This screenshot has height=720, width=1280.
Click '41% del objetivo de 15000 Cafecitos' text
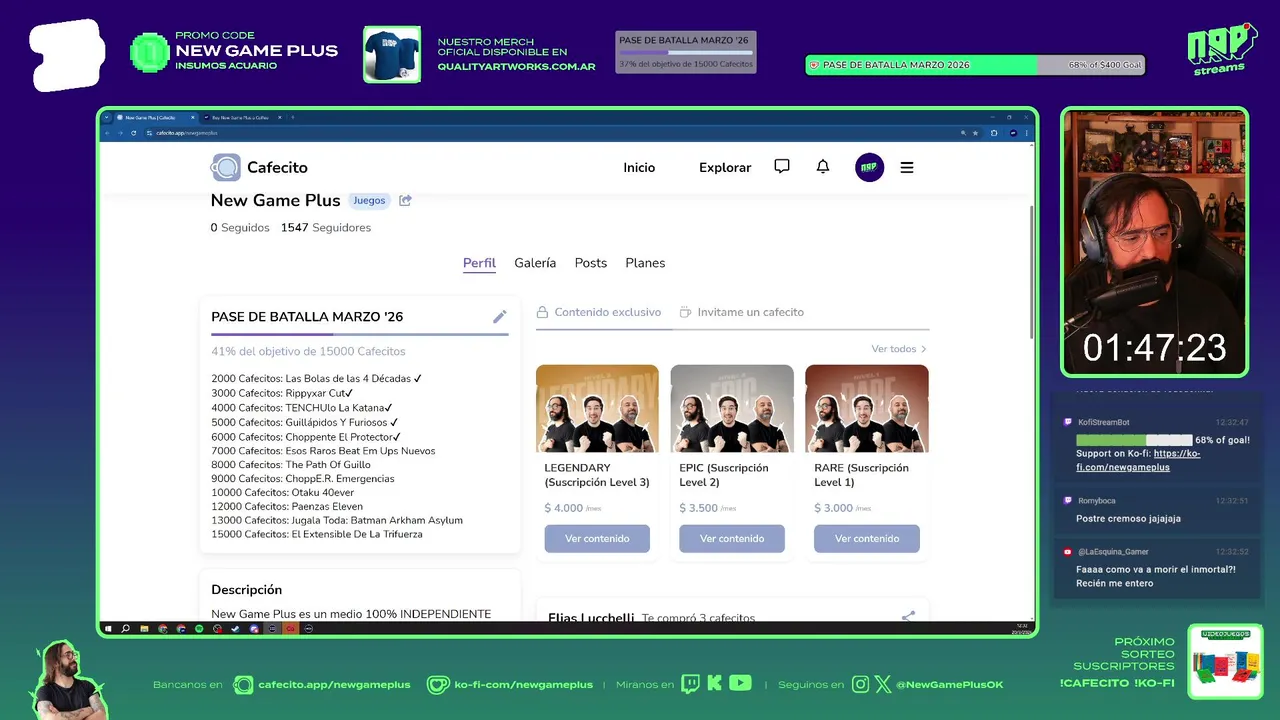tap(308, 352)
